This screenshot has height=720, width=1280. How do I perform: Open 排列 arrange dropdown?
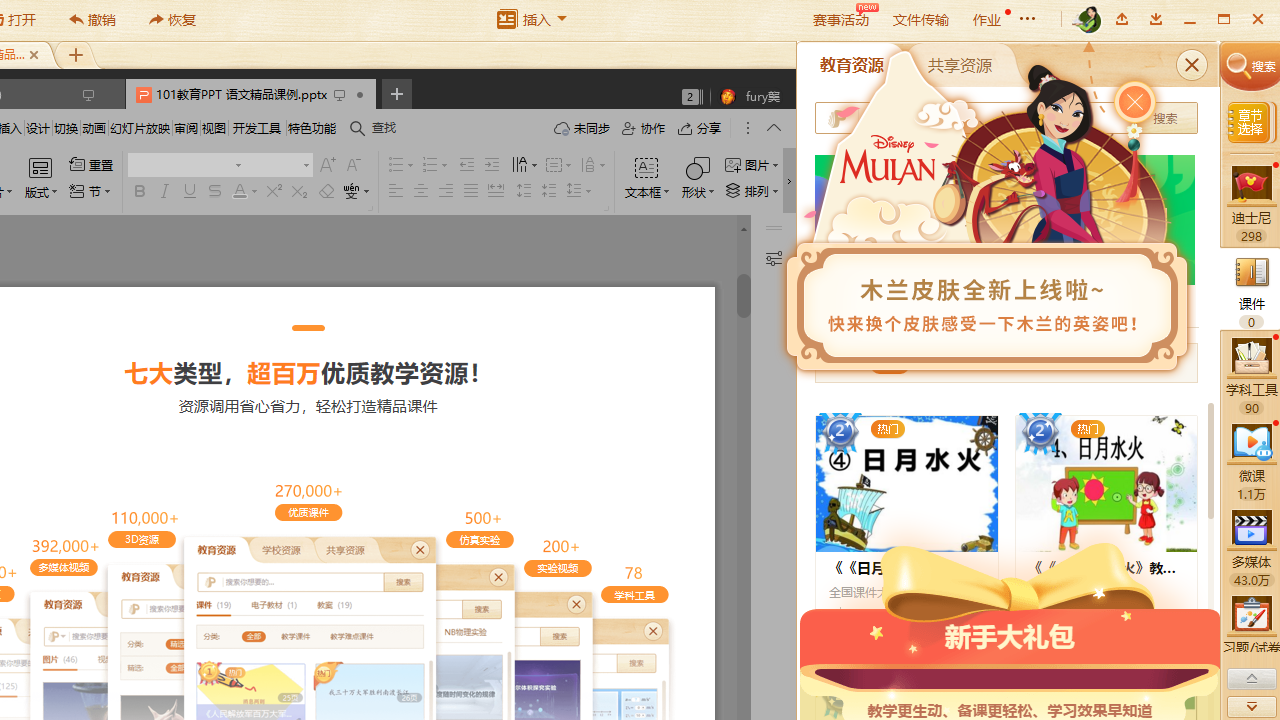click(x=752, y=191)
